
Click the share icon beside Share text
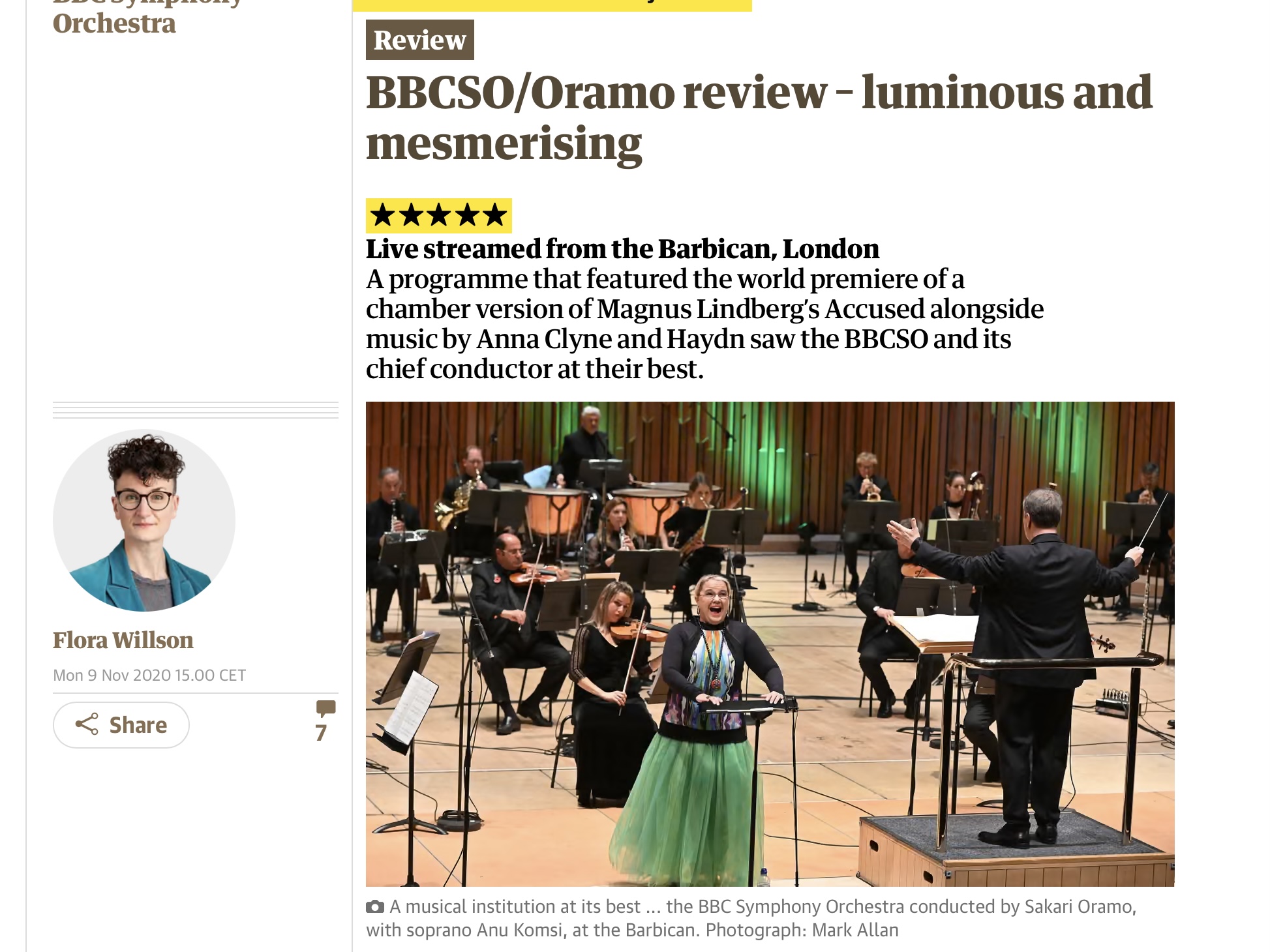pos(87,724)
